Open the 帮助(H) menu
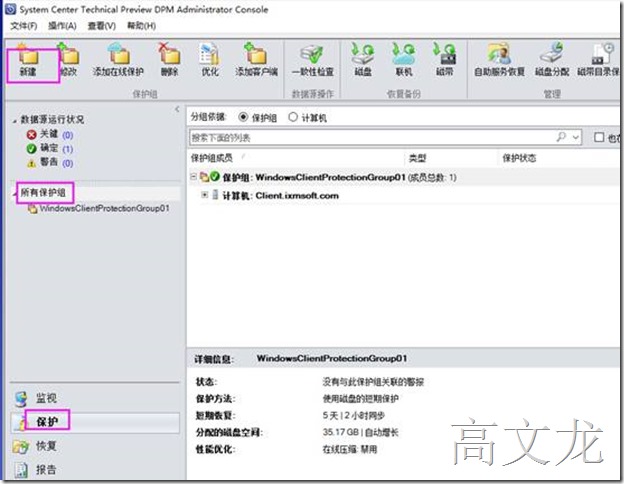Viewport: 624px width, 484px height. coord(141,26)
